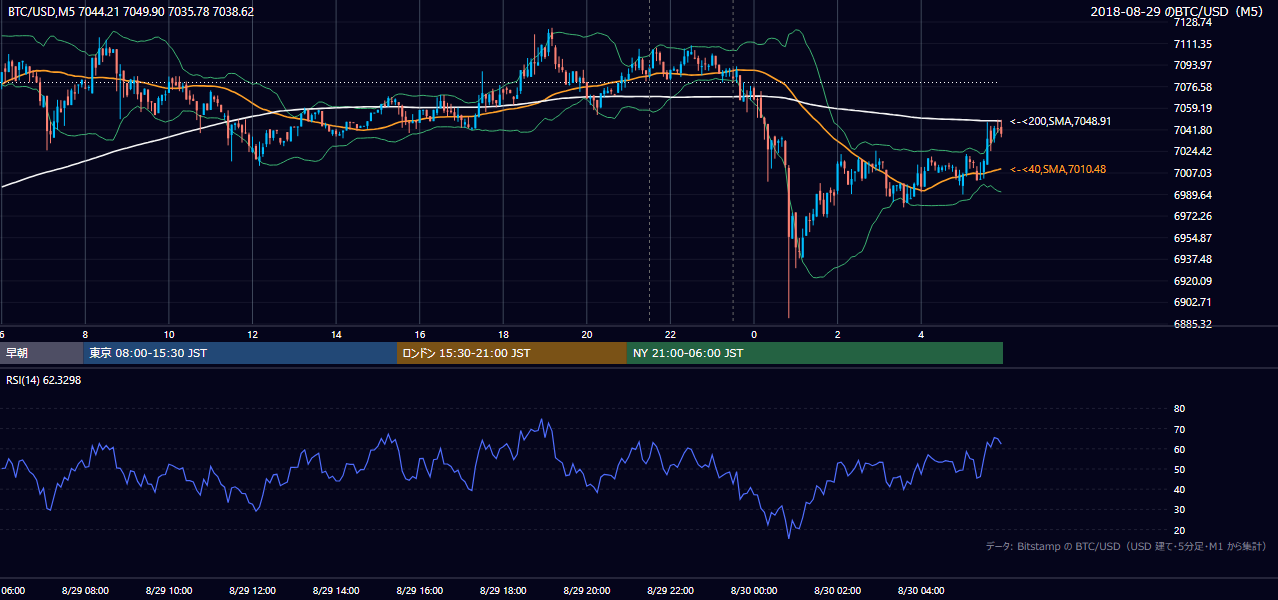Click RSI axis level 60
This screenshot has height=600, width=1278.
pyautogui.click(x=1179, y=449)
